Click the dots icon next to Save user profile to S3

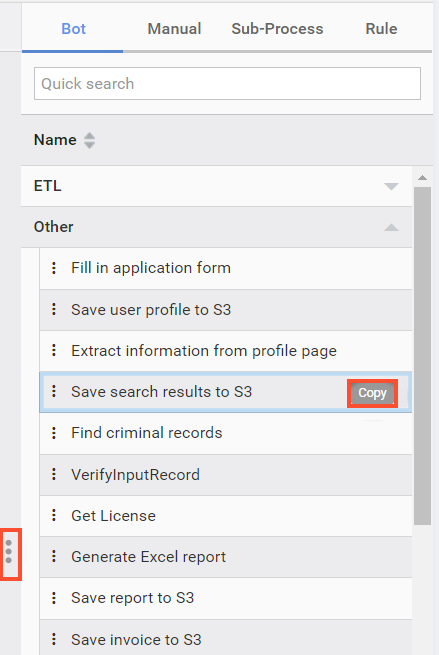[54, 309]
